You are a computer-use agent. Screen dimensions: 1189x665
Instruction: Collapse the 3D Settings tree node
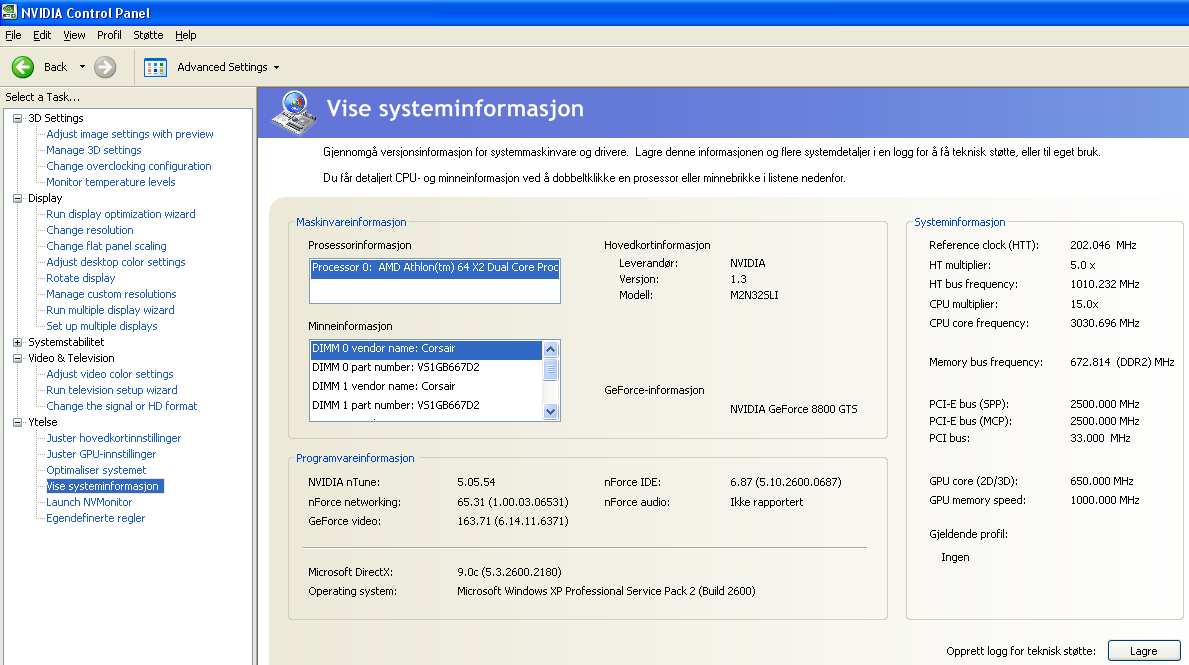pyautogui.click(x=17, y=118)
